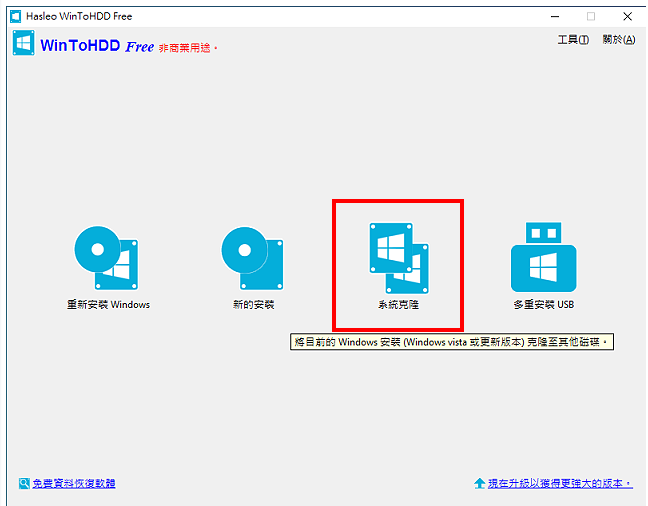Click the red 非商業用途 text

187,48
